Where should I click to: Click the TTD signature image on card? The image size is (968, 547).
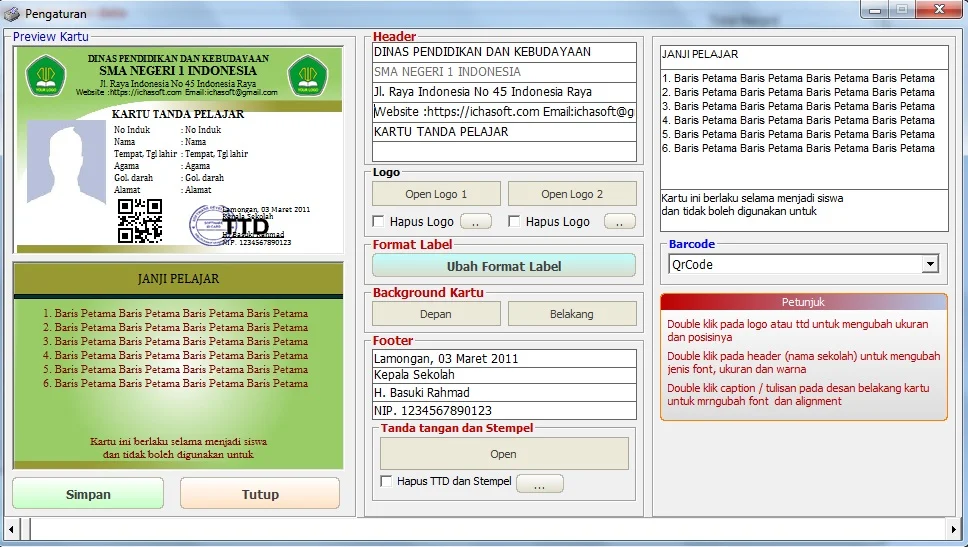(x=246, y=226)
